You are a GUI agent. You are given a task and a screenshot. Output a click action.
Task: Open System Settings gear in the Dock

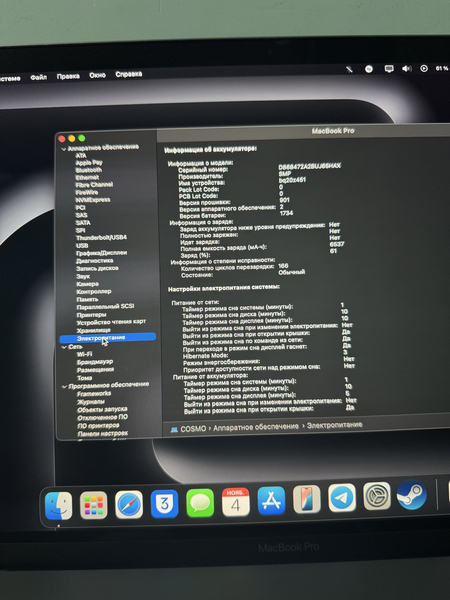pyautogui.click(x=377, y=496)
